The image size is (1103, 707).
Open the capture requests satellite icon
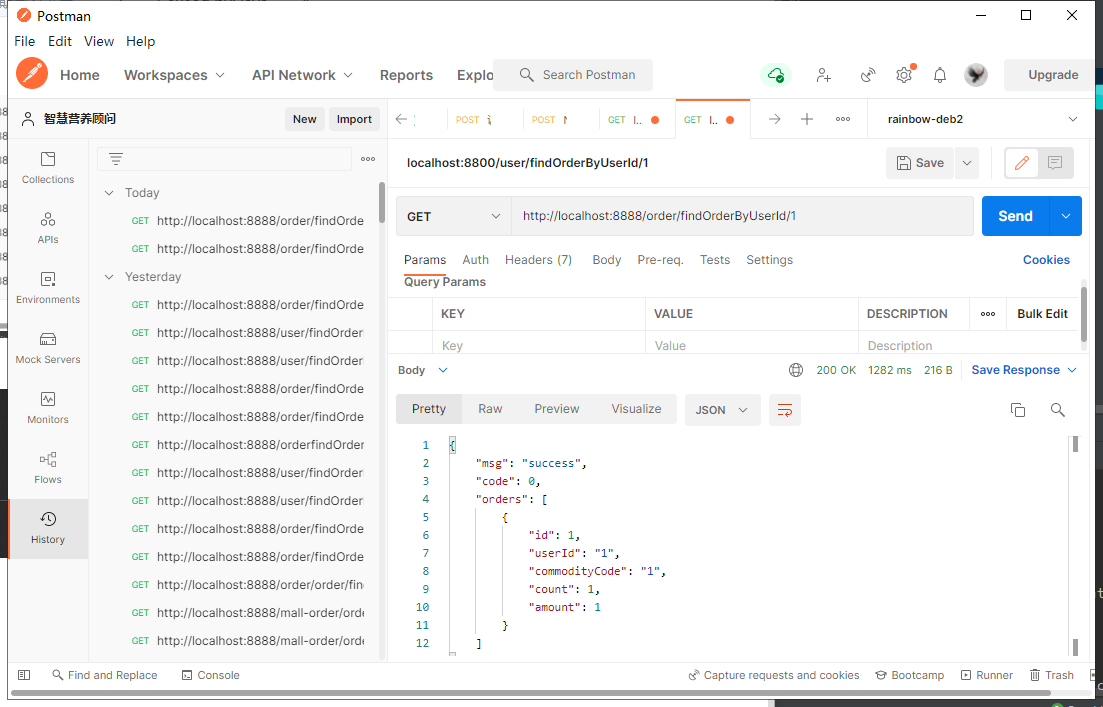coord(868,75)
